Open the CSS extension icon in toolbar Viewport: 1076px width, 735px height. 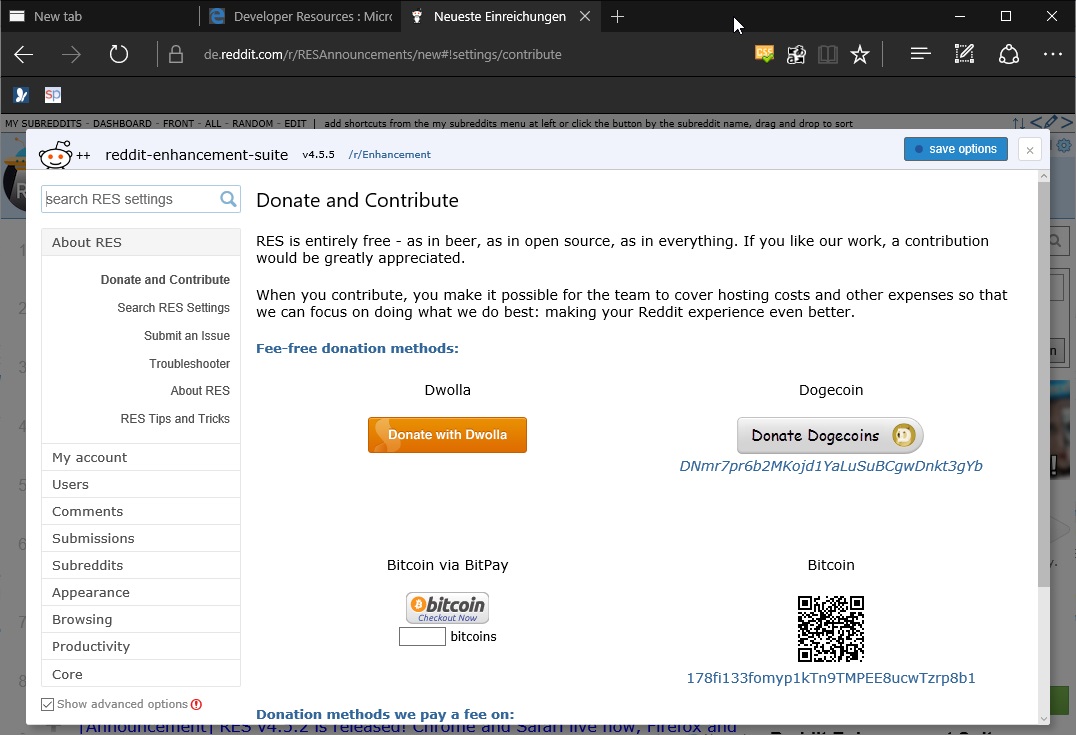point(764,54)
